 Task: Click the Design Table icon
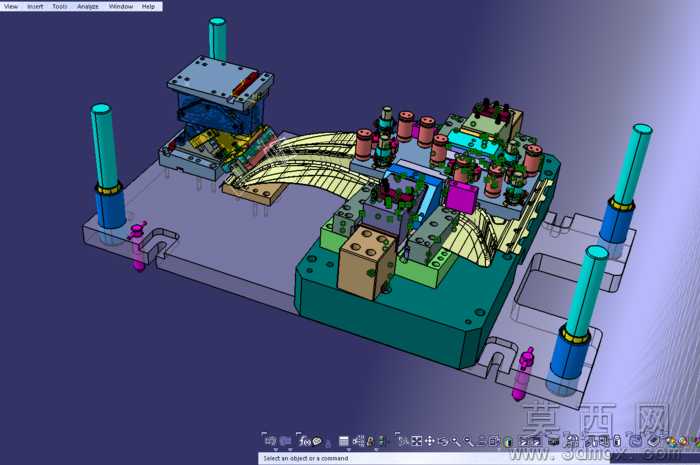344,441
